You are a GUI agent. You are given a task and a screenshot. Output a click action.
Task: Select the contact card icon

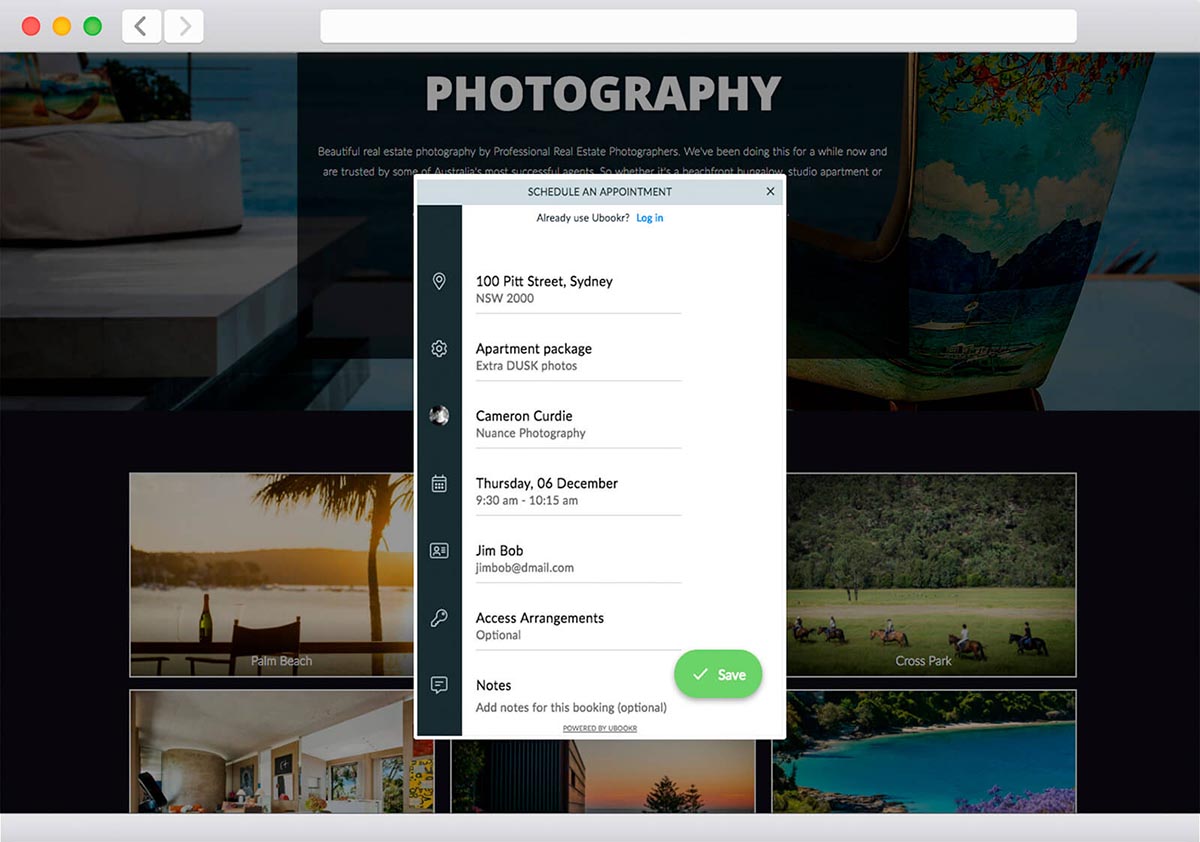click(x=439, y=550)
